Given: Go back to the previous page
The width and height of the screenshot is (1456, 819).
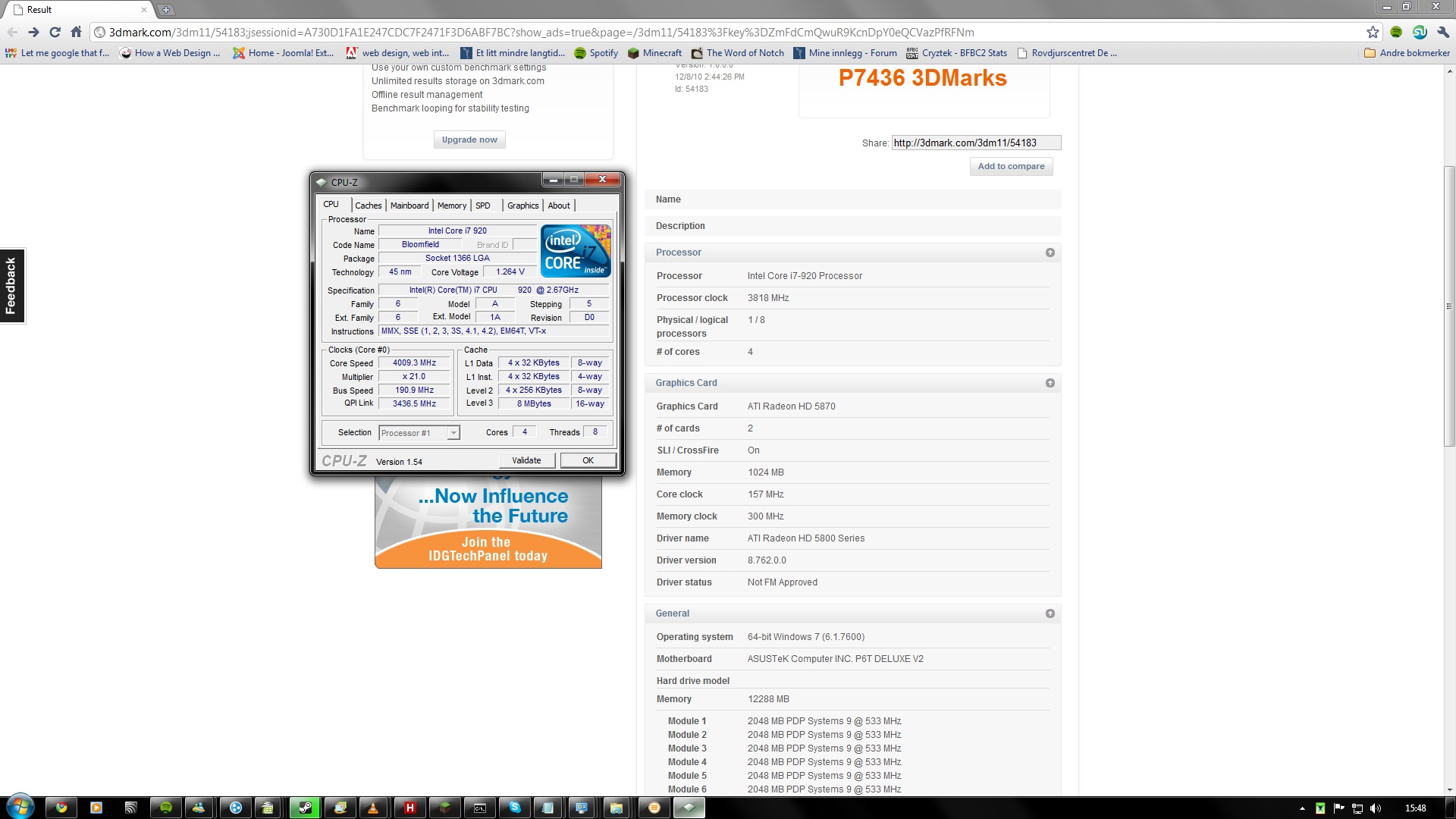Looking at the screenshot, I should [12, 32].
